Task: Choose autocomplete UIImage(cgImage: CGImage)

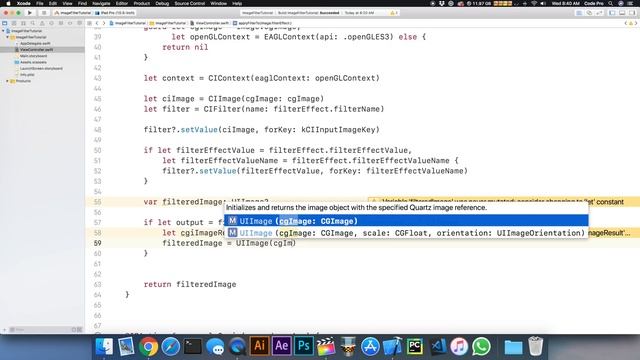Action: pos(406,221)
